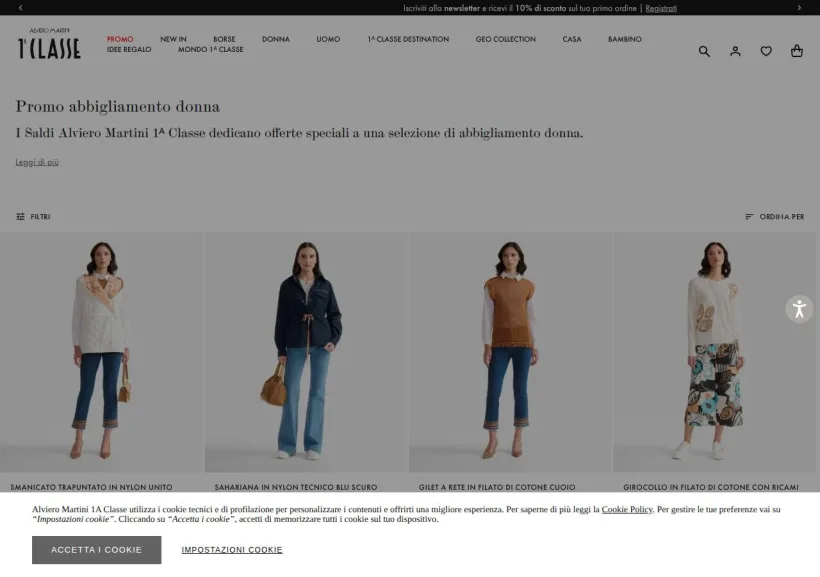Open the account profile icon
Viewport: 820px width, 577px height.
[x=735, y=51]
